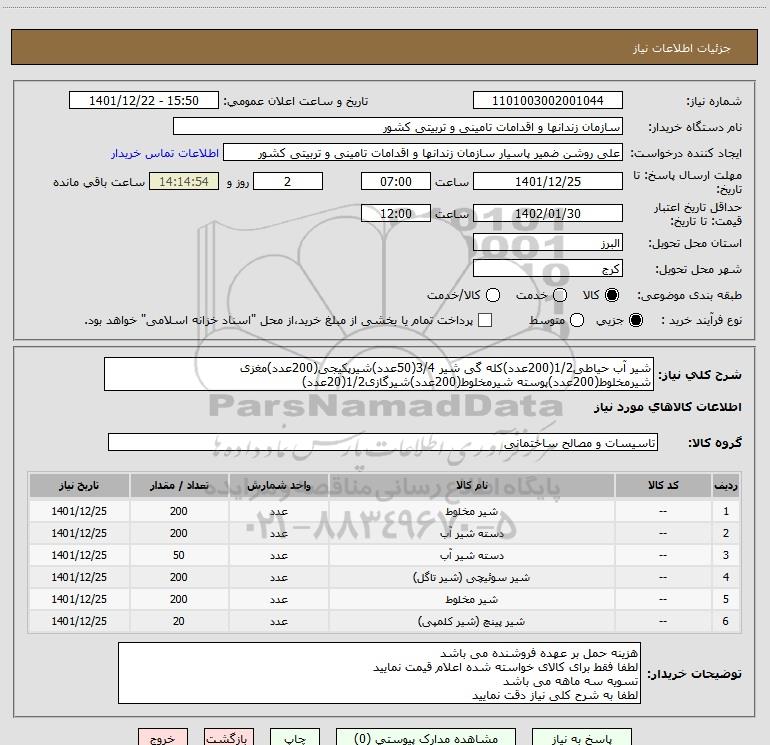
Task: Click the جزئیات اطلاعات نیاز header title
Action: (682, 48)
